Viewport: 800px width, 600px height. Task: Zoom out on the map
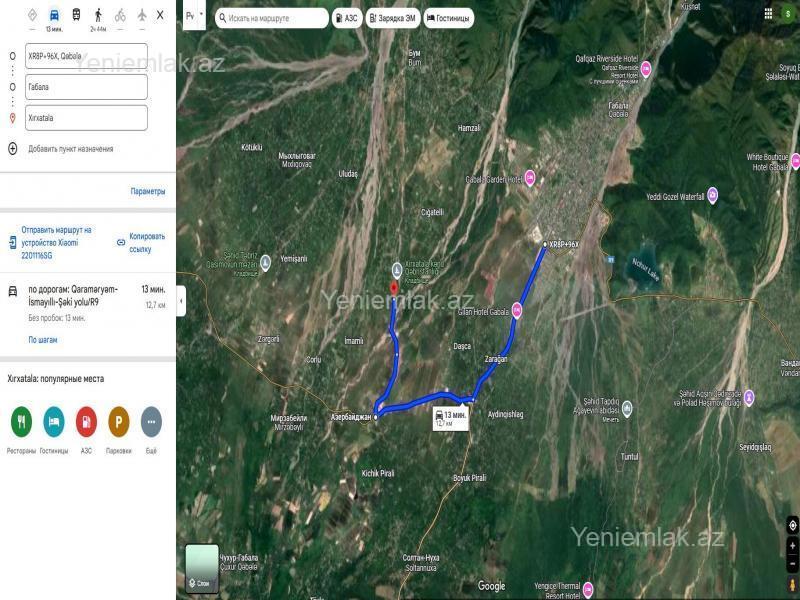[x=792, y=564]
